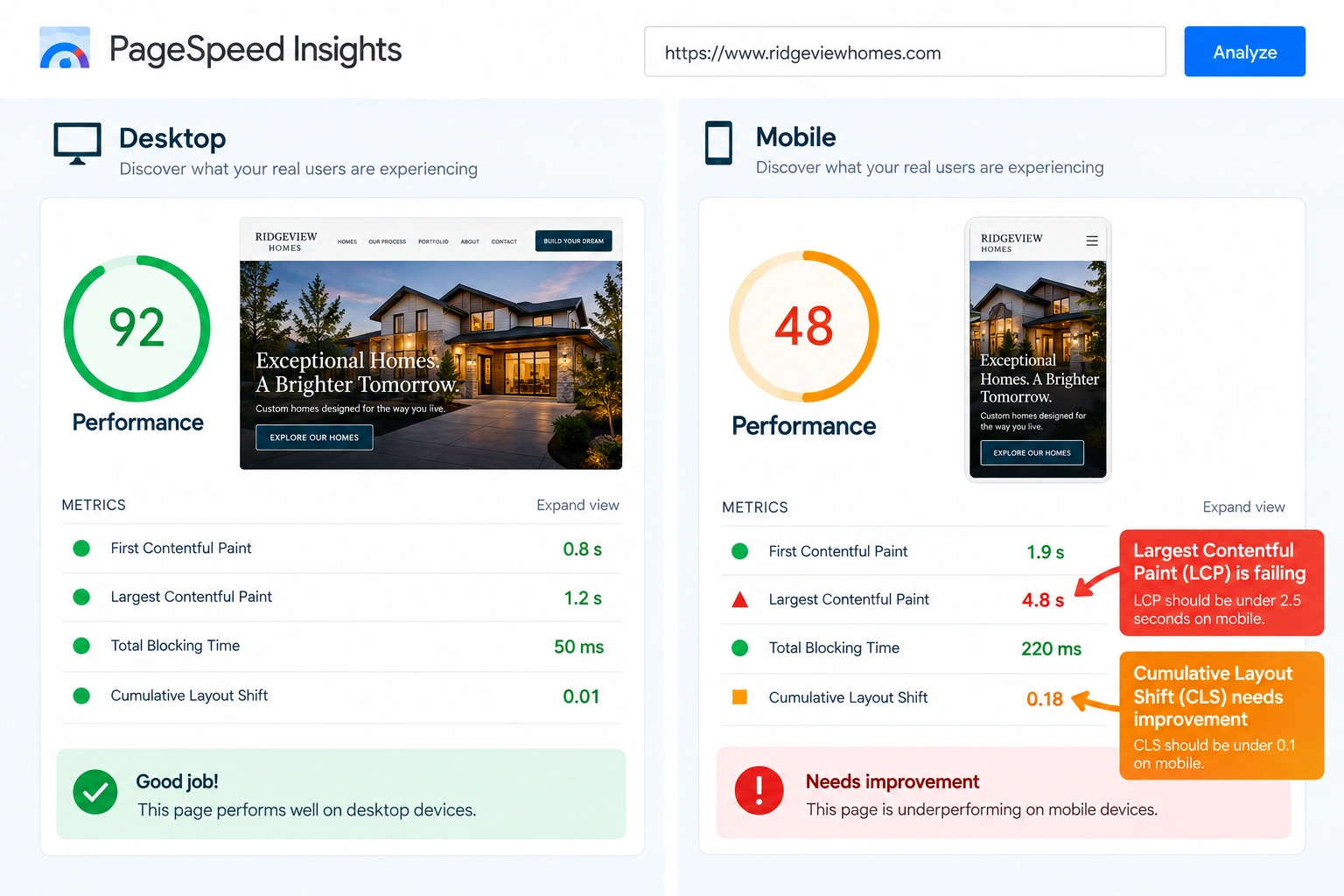The height and width of the screenshot is (896, 1344).
Task: Click the desktop 92 performance score gauge
Action: [137, 328]
